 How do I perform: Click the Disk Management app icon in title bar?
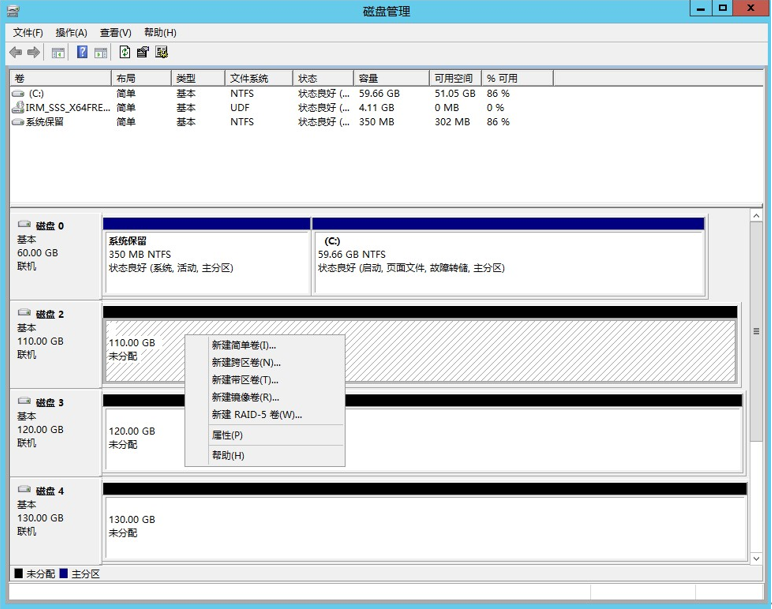click(x=13, y=11)
